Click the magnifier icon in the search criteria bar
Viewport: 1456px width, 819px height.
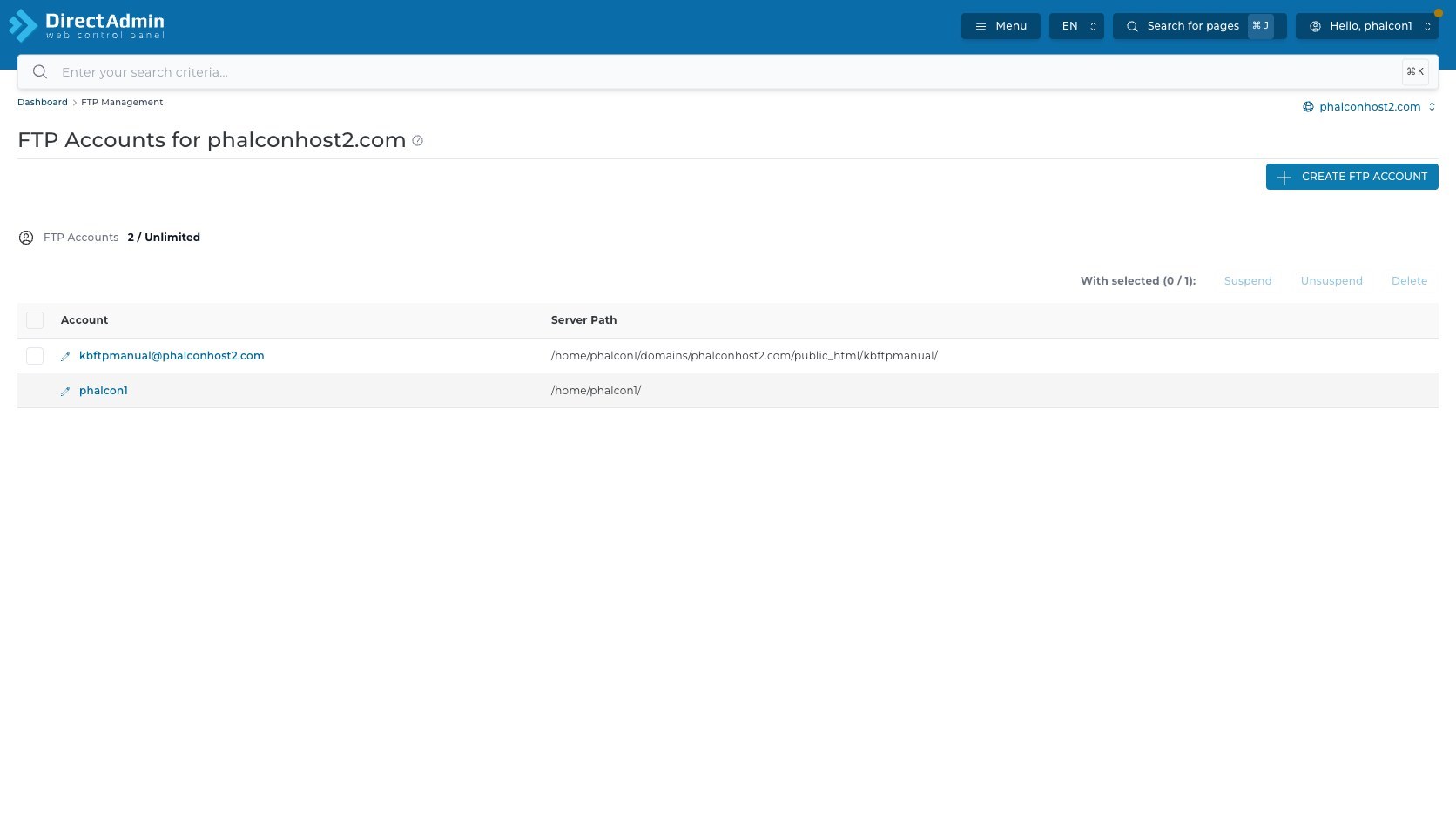[x=40, y=72]
